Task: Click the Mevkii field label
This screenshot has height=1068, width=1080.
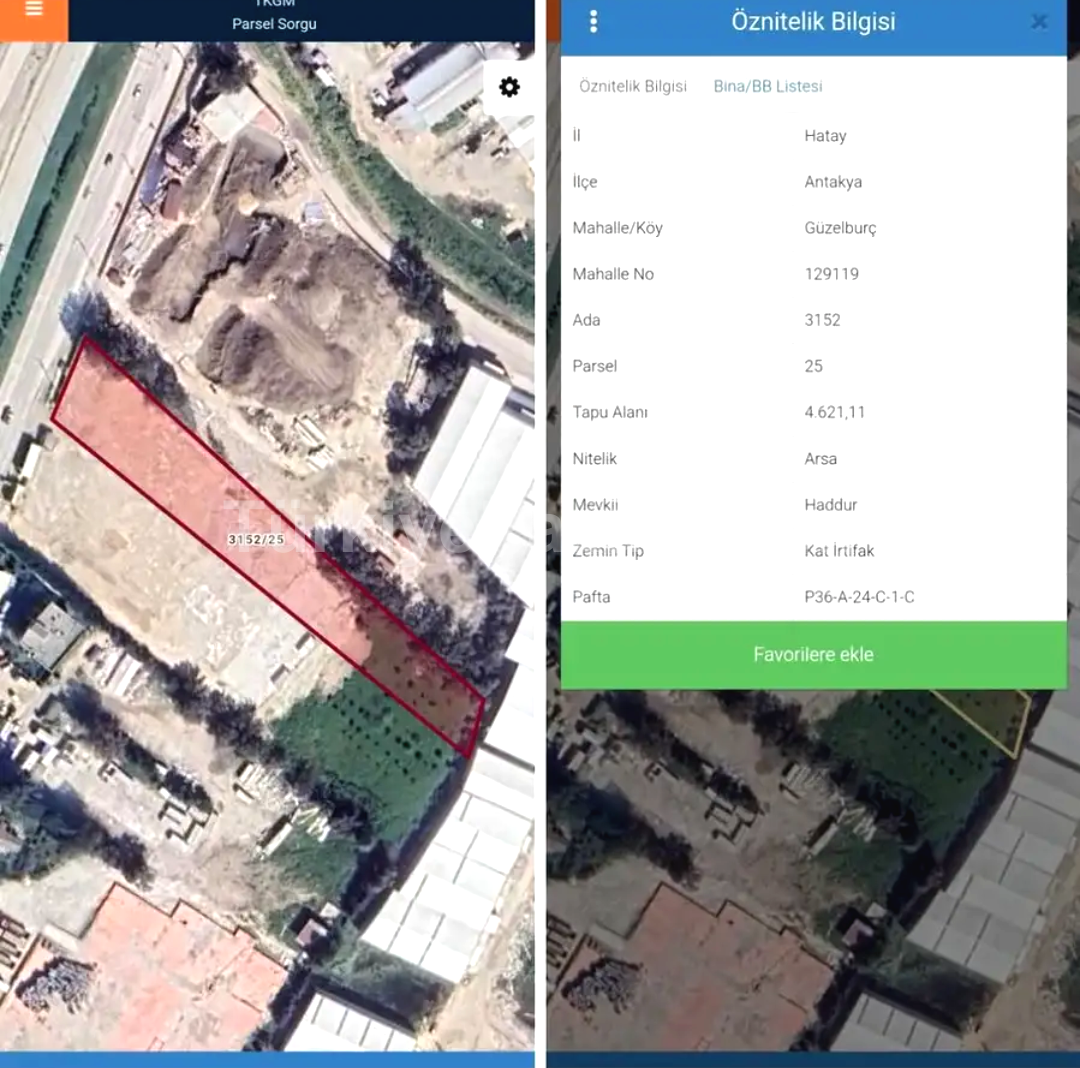Action: coord(595,505)
